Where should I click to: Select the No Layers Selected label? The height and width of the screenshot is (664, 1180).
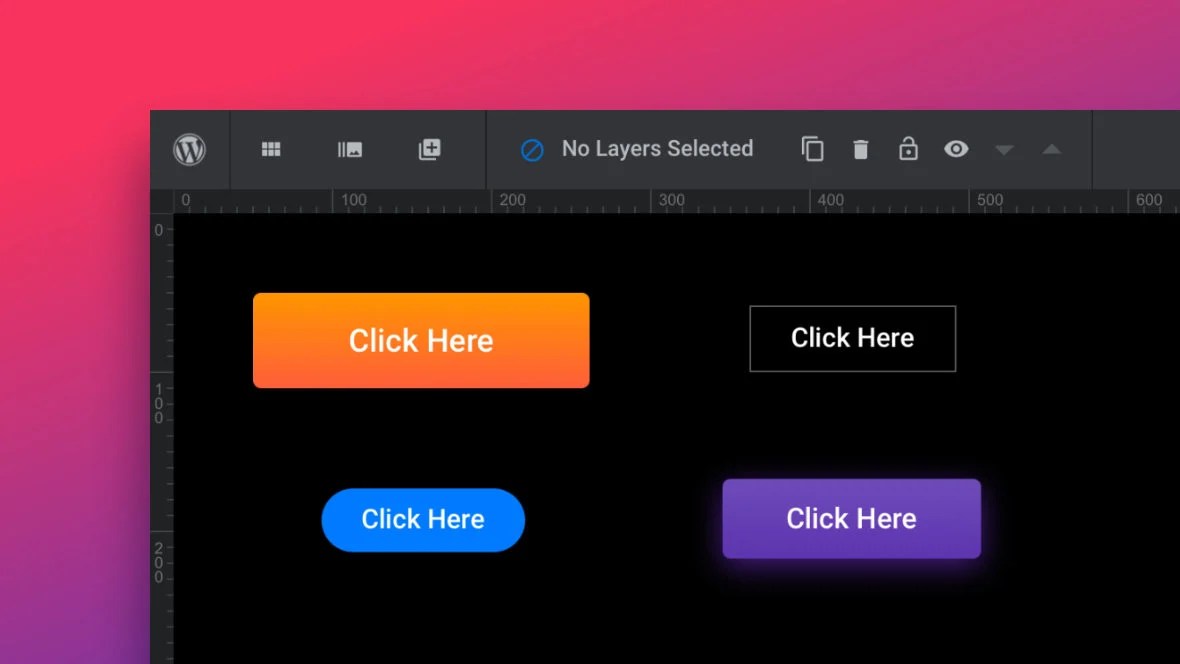point(657,148)
